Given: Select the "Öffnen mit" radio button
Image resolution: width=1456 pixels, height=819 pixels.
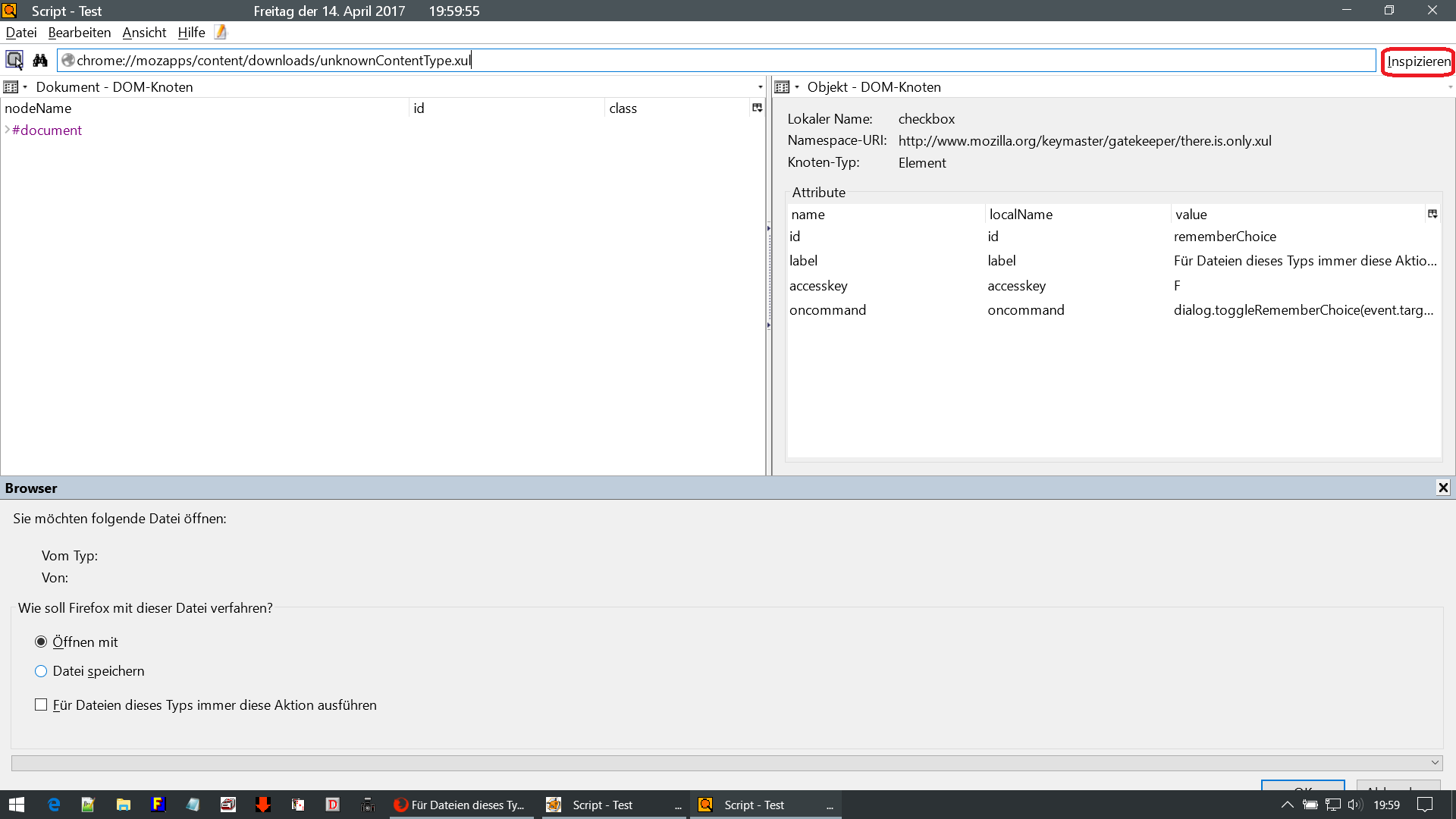Looking at the screenshot, I should pos(41,642).
